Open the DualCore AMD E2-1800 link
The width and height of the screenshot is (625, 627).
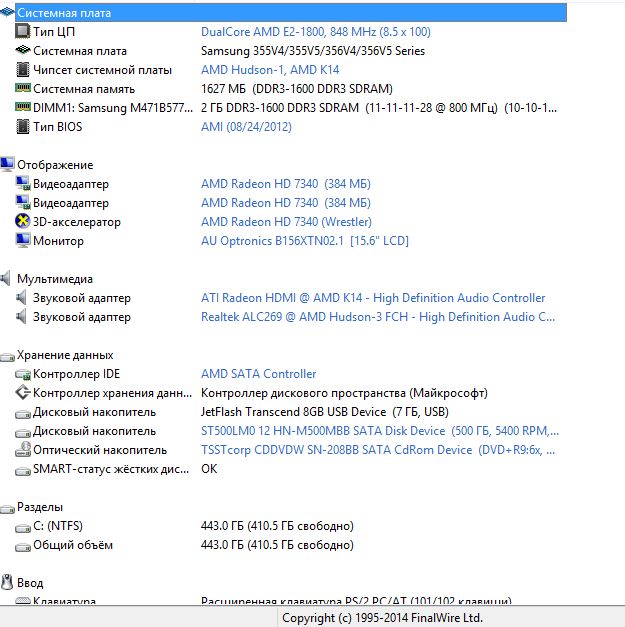(x=315, y=32)
